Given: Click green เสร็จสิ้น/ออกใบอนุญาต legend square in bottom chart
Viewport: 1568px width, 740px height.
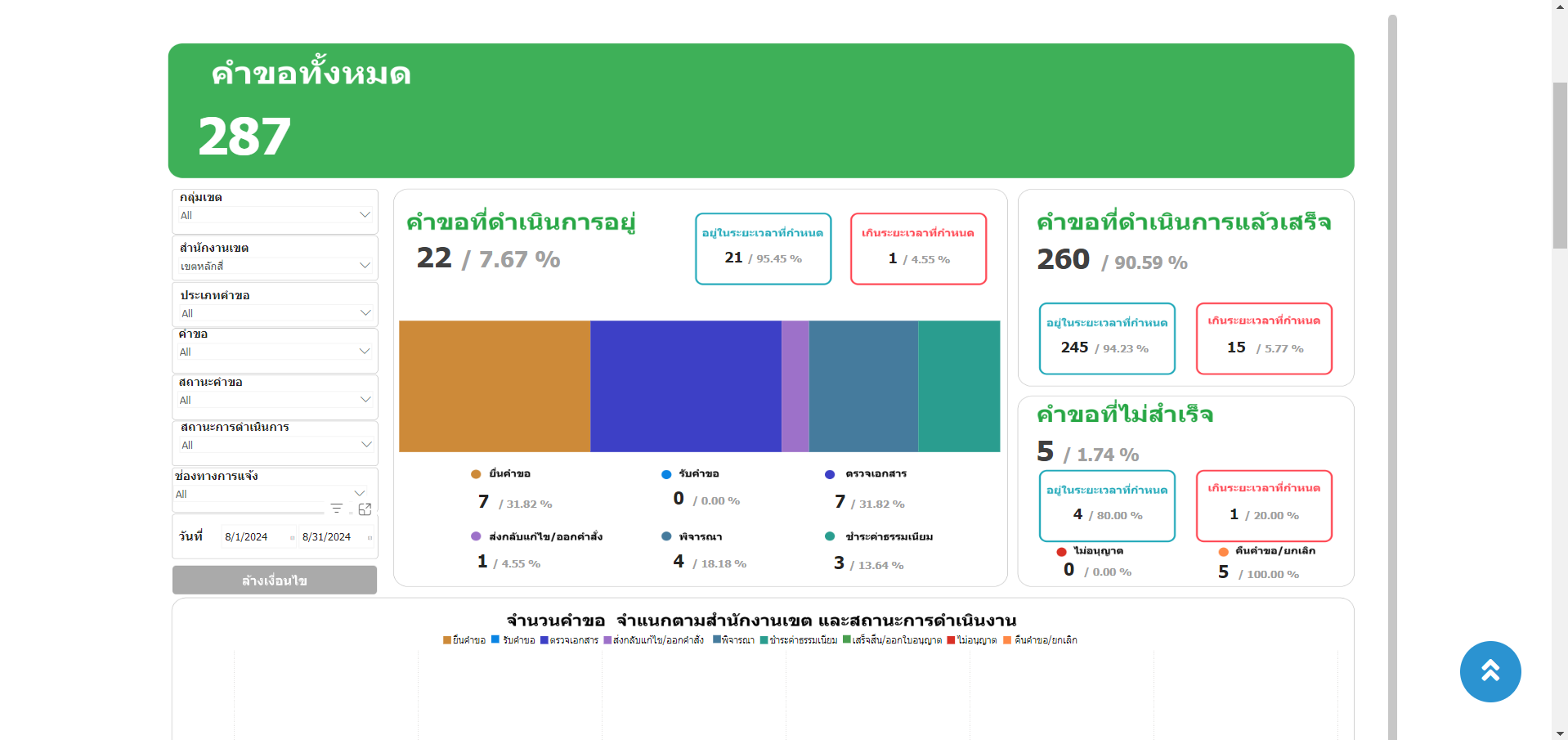Looking at the screenshot, I should [847, 639].
